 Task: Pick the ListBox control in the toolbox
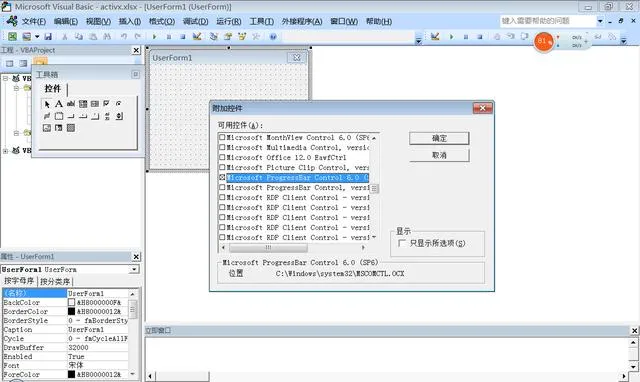tap(95, 104)
